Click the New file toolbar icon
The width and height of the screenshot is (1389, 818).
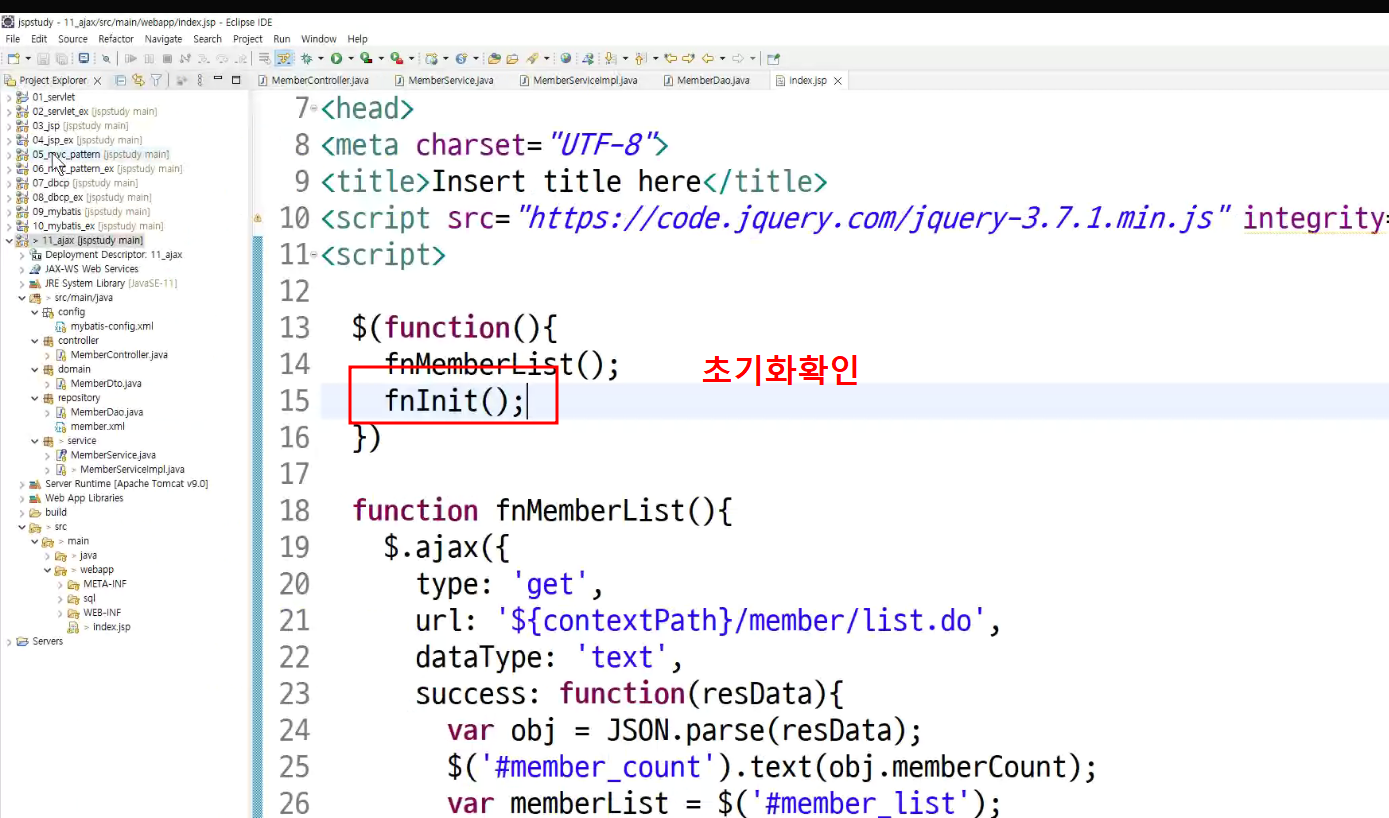click(13, 58)
